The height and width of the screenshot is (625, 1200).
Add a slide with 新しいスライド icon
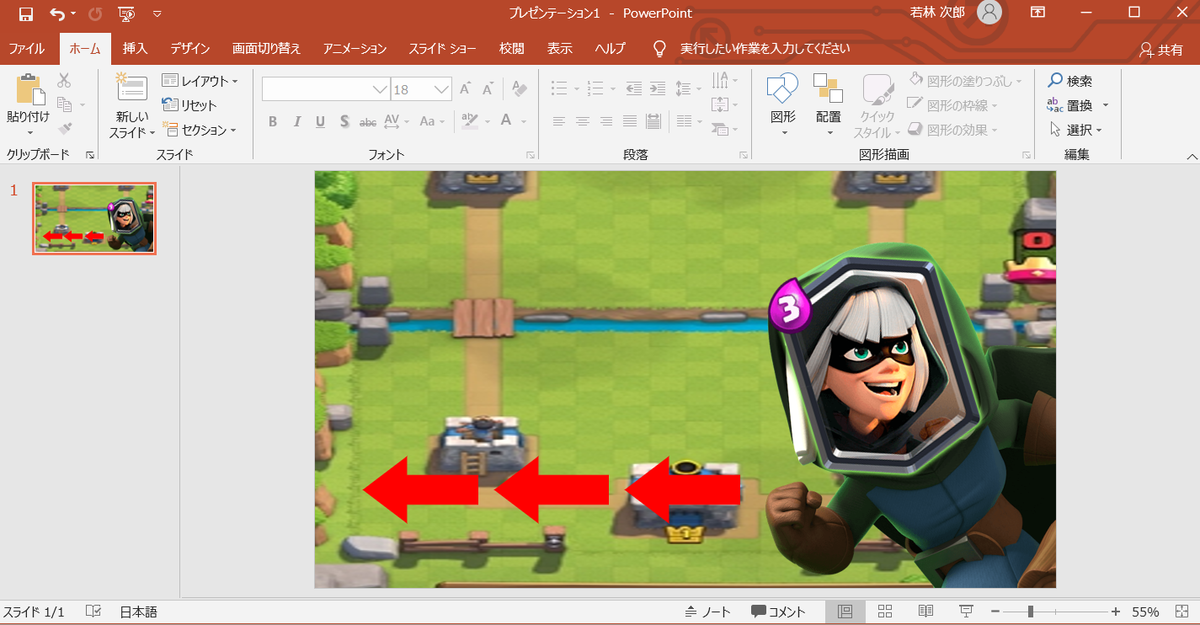tap(131, 87)
